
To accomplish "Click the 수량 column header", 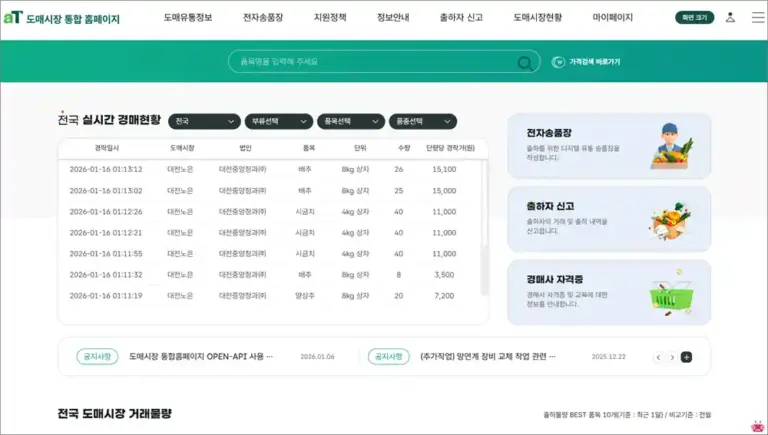I will 404,148.
